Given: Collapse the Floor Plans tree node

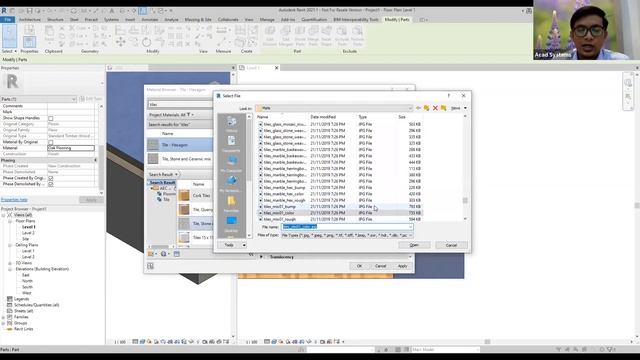Looking at the screenshot, I should 10,221.
